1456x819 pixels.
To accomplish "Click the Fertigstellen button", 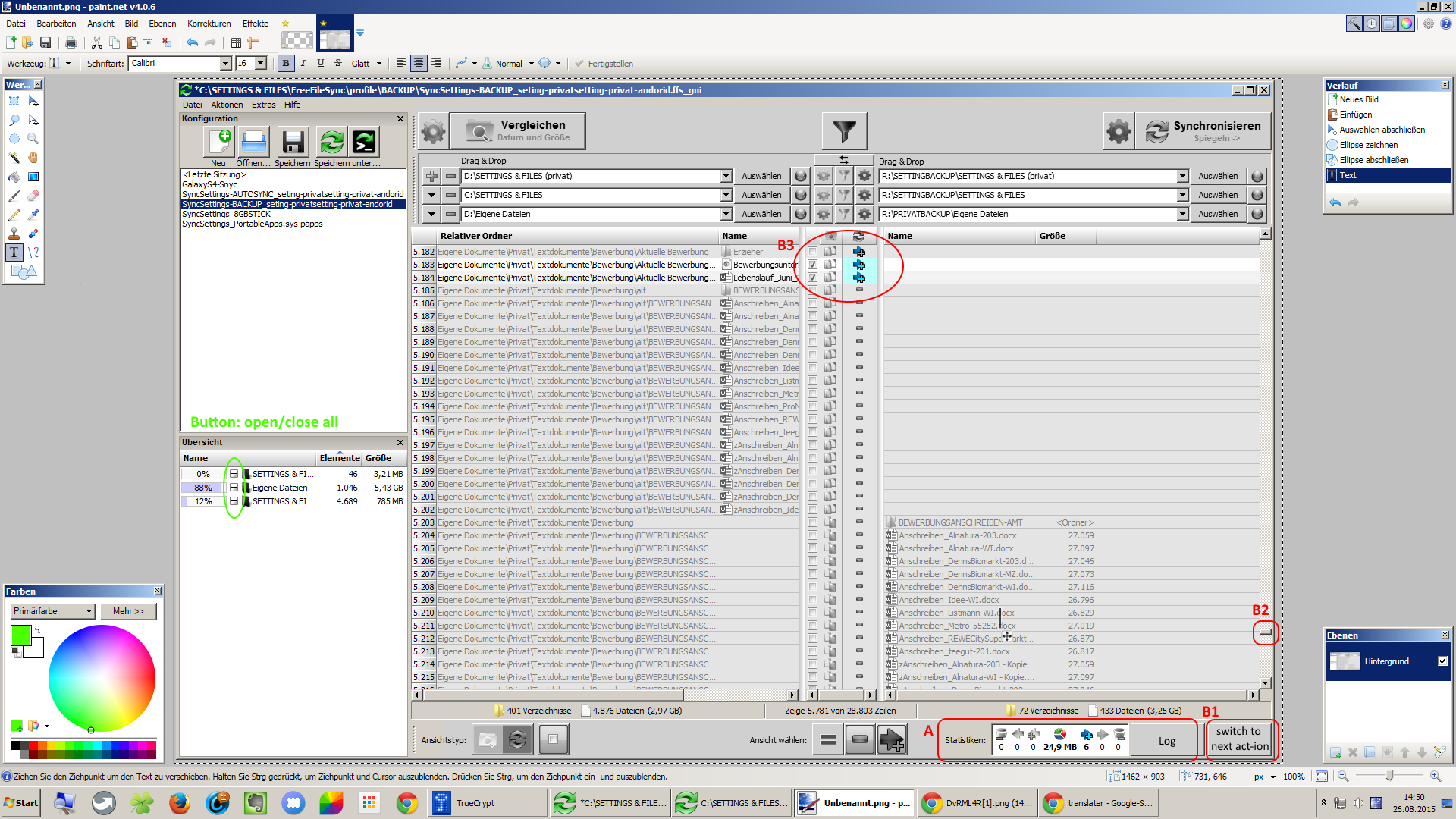I will pyautogui.click(x=604, y=64).
